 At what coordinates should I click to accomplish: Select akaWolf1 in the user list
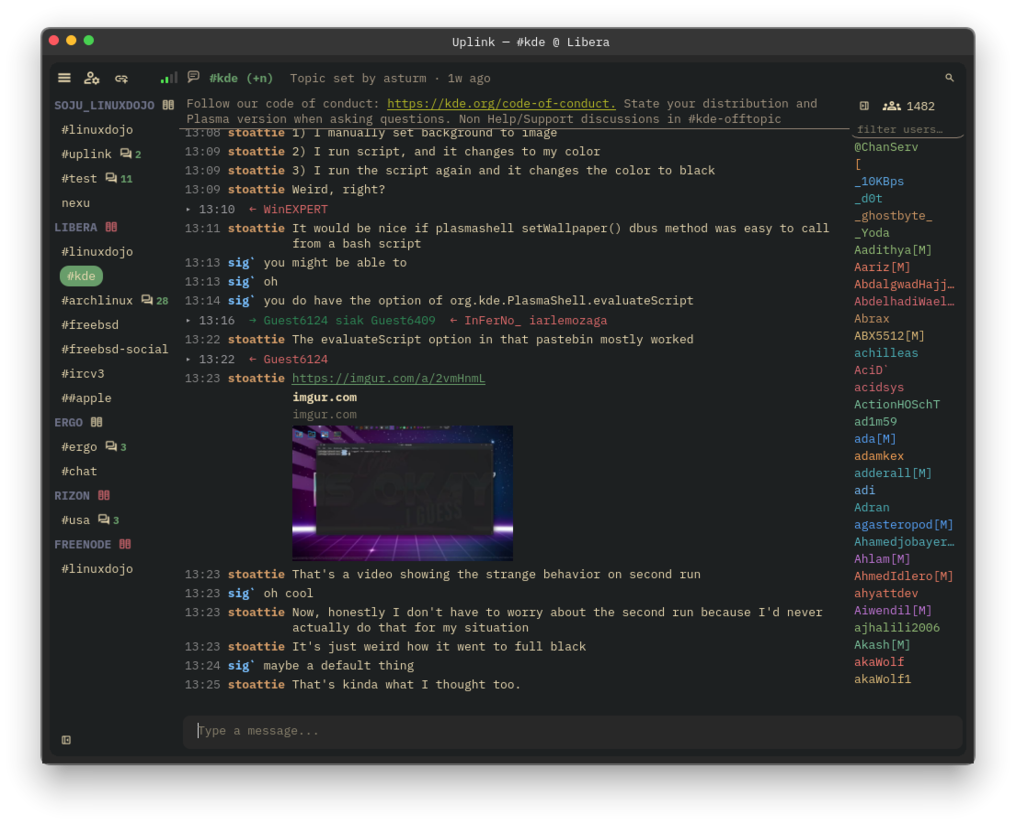click(x=883, y=679)
